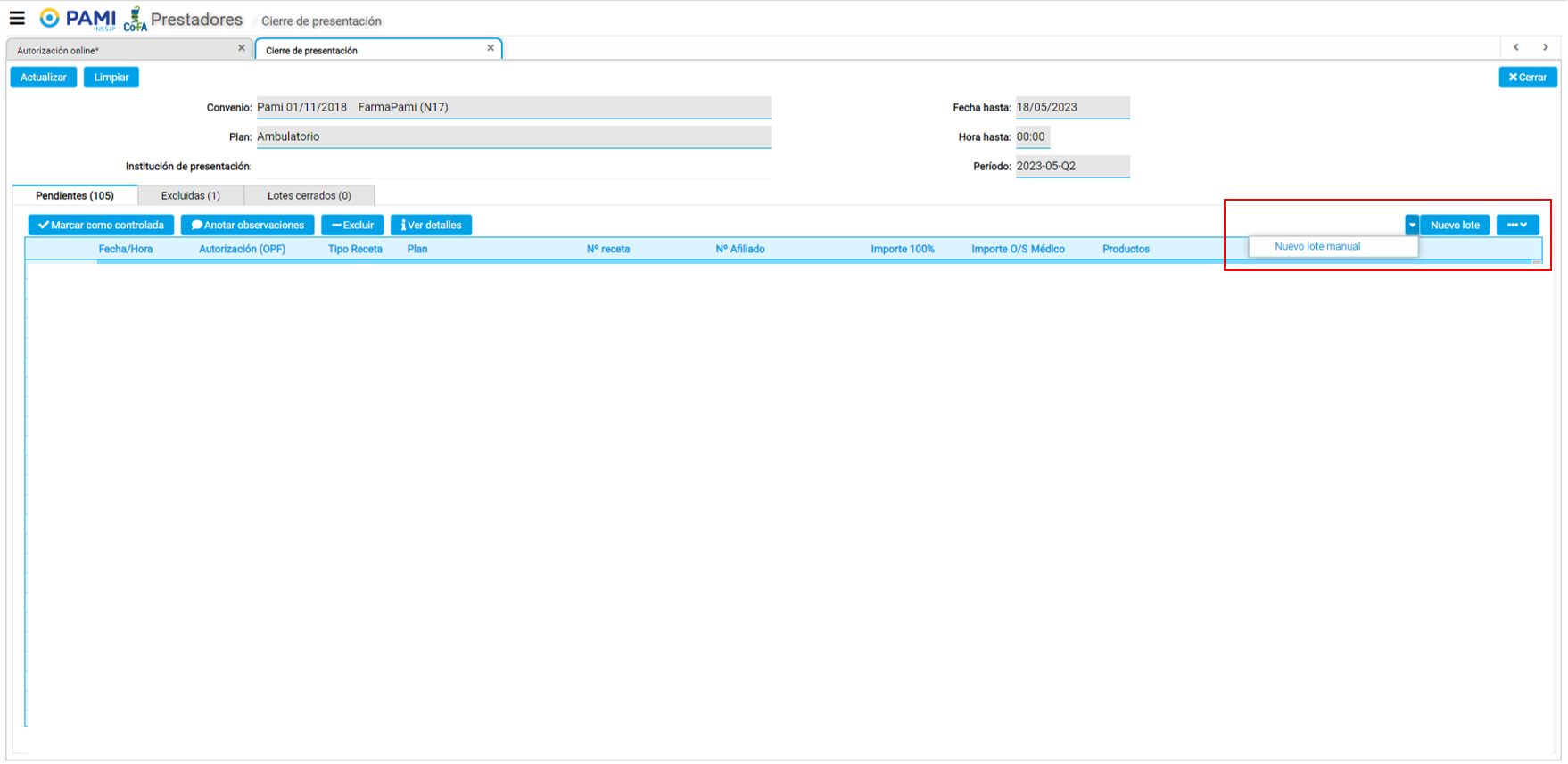1568x764 pixels.
Task: Sort by the Fecha/Hora column header
Action: (126, 250)
